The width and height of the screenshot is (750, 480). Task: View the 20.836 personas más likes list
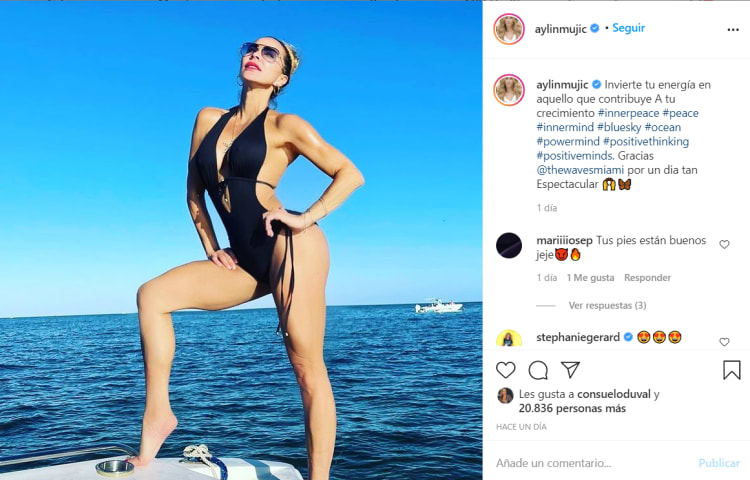[x=572, y=408]
